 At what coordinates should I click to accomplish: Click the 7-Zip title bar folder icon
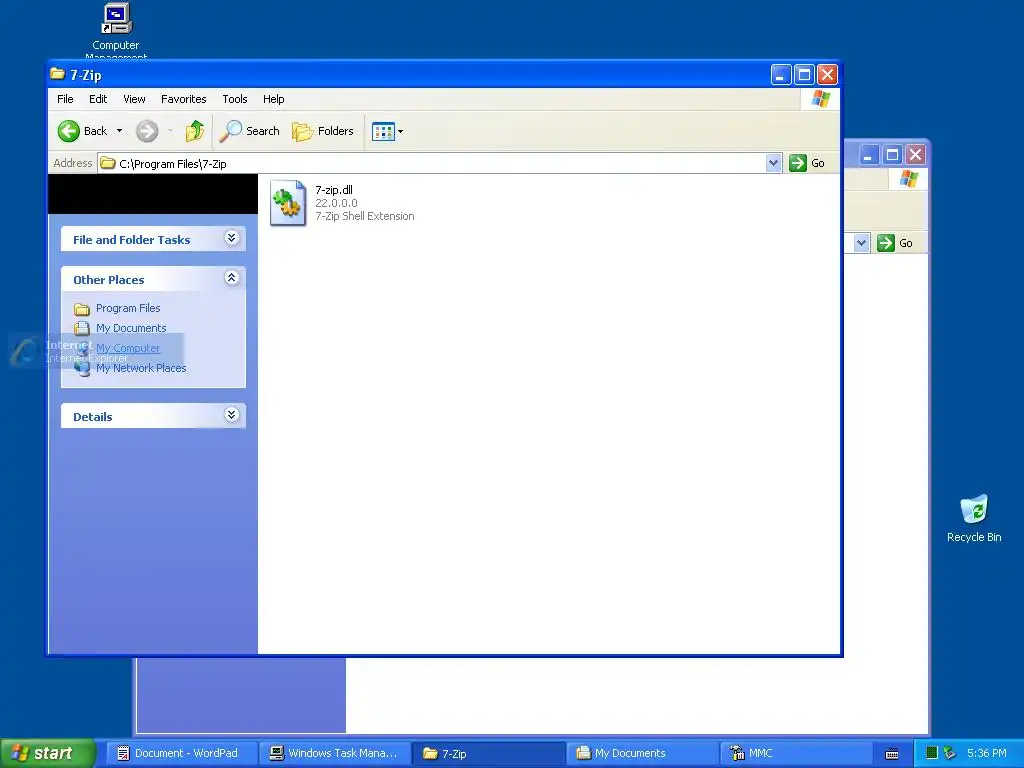(57, 74)
